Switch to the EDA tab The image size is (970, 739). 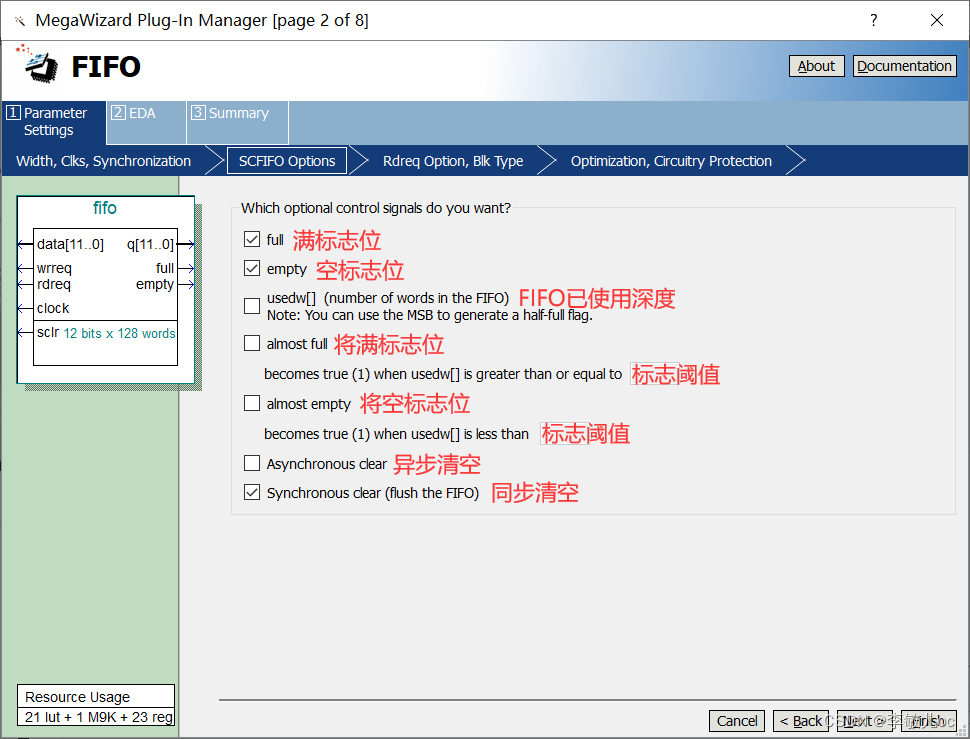click(x=147, y=122)
